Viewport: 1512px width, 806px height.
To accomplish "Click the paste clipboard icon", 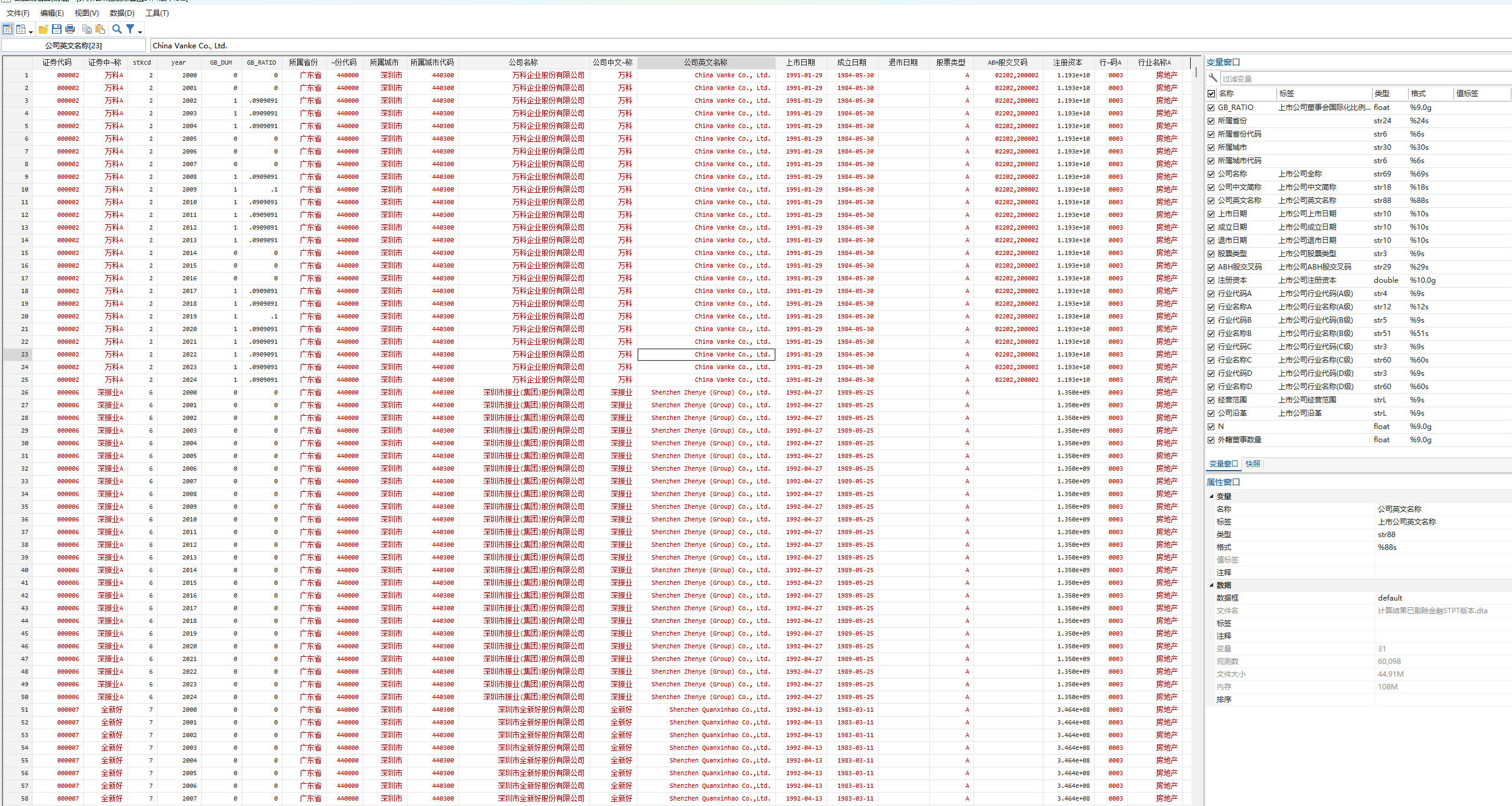I will coord(100,29).
